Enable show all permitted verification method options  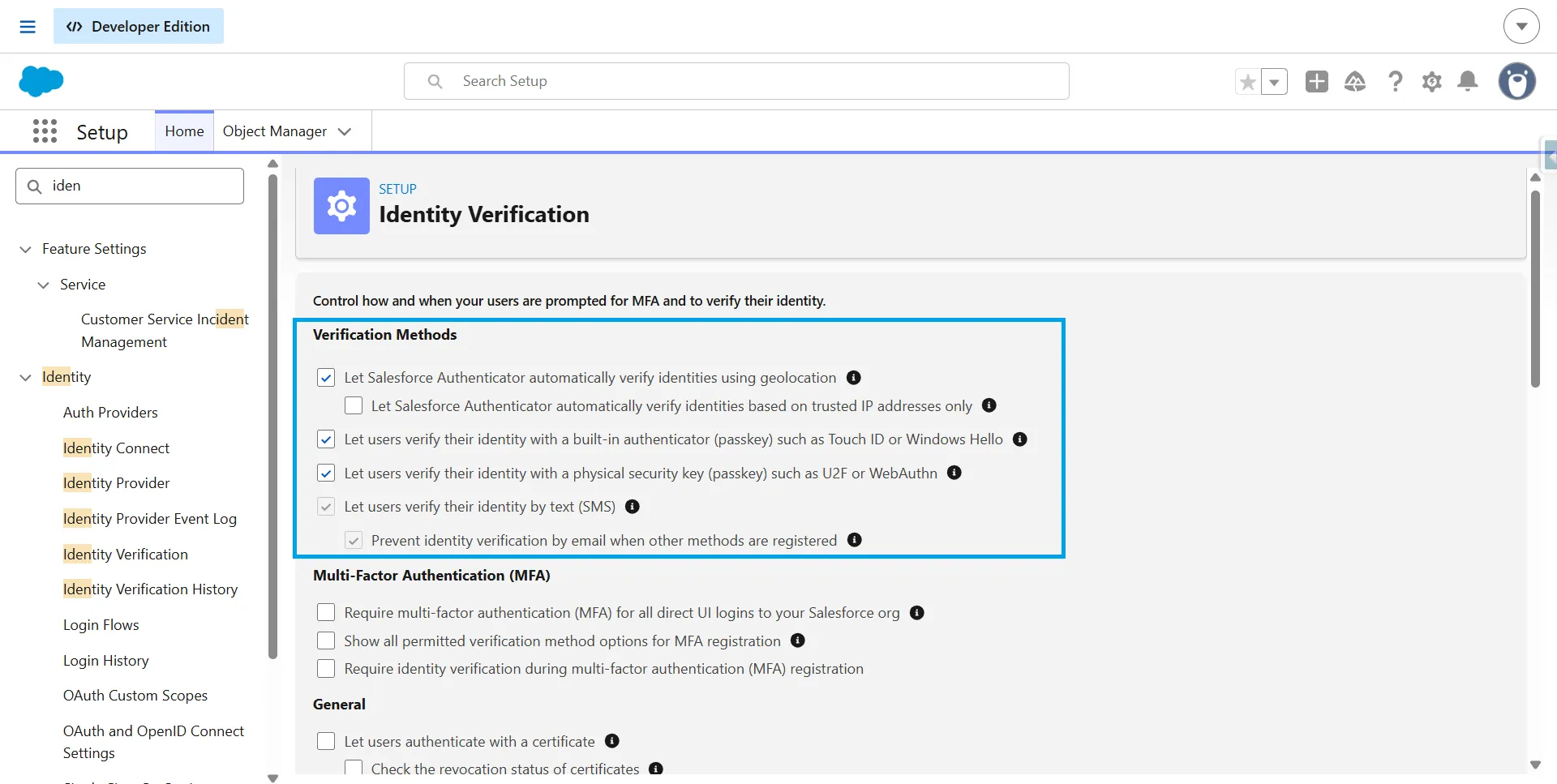[326, 640]
